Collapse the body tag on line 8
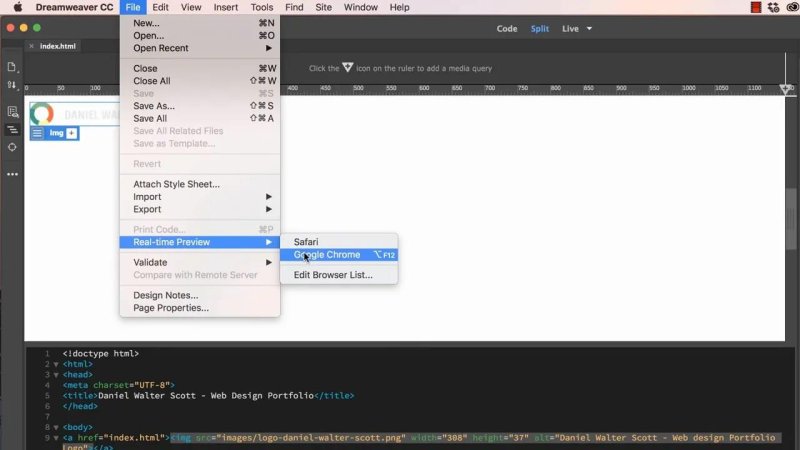 (56, 428)
